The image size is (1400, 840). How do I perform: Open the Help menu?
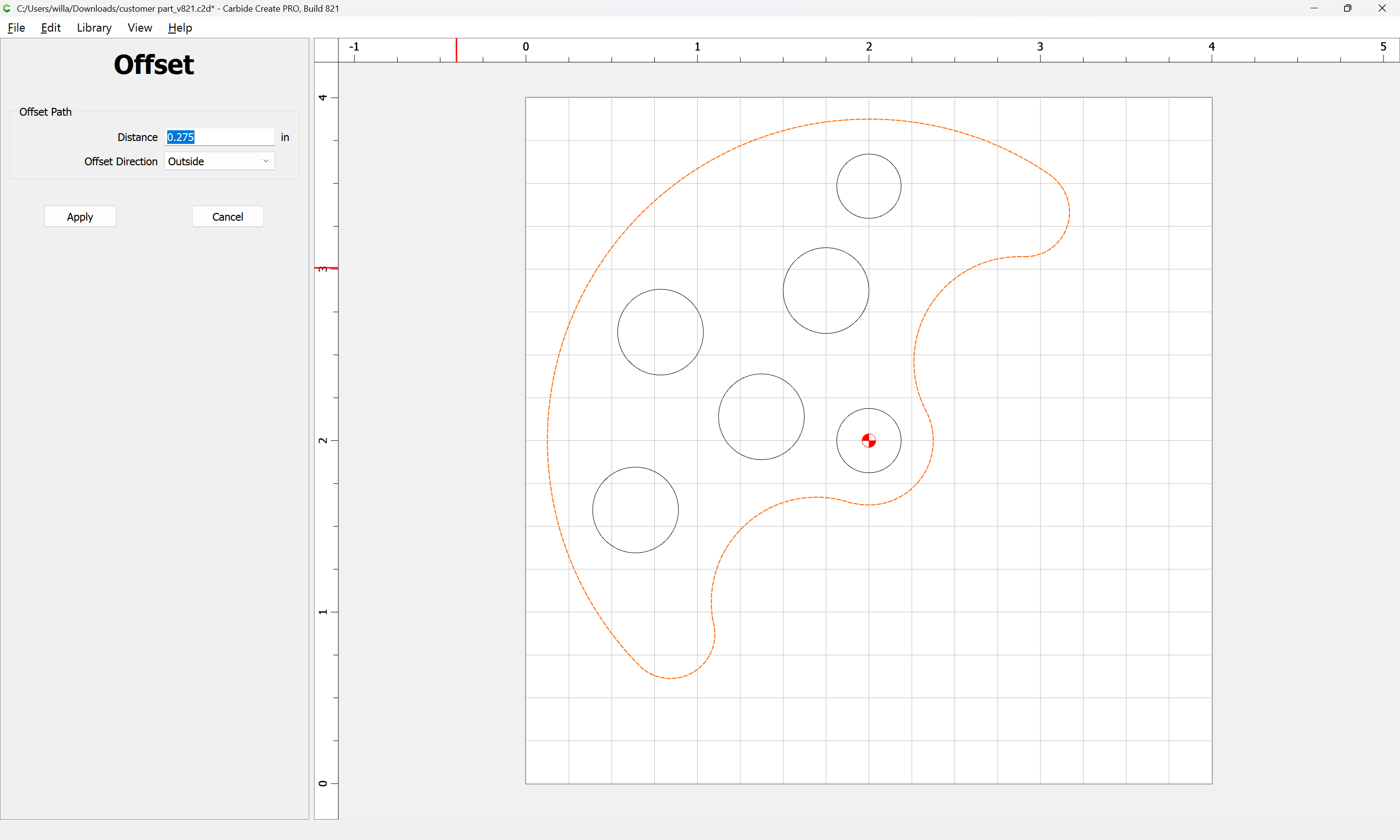(x=180, y=28)
